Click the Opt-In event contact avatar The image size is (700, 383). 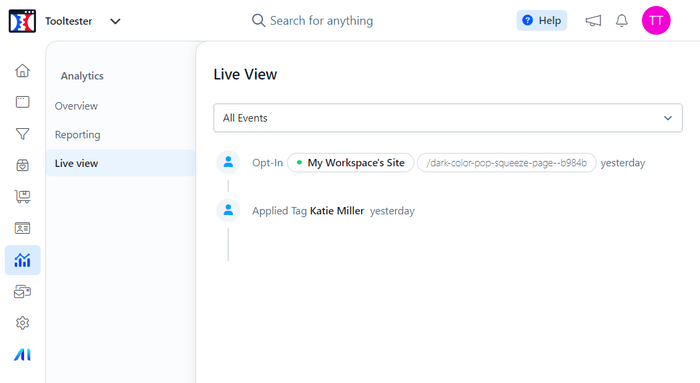228,162
